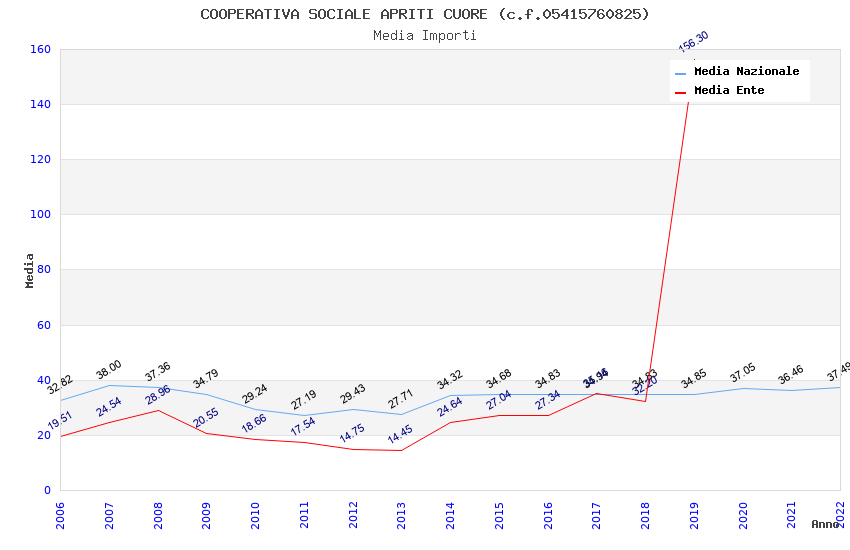Click the y-axis value 120
This screenshot has height=550, width=850.
(x=40, y=159)
